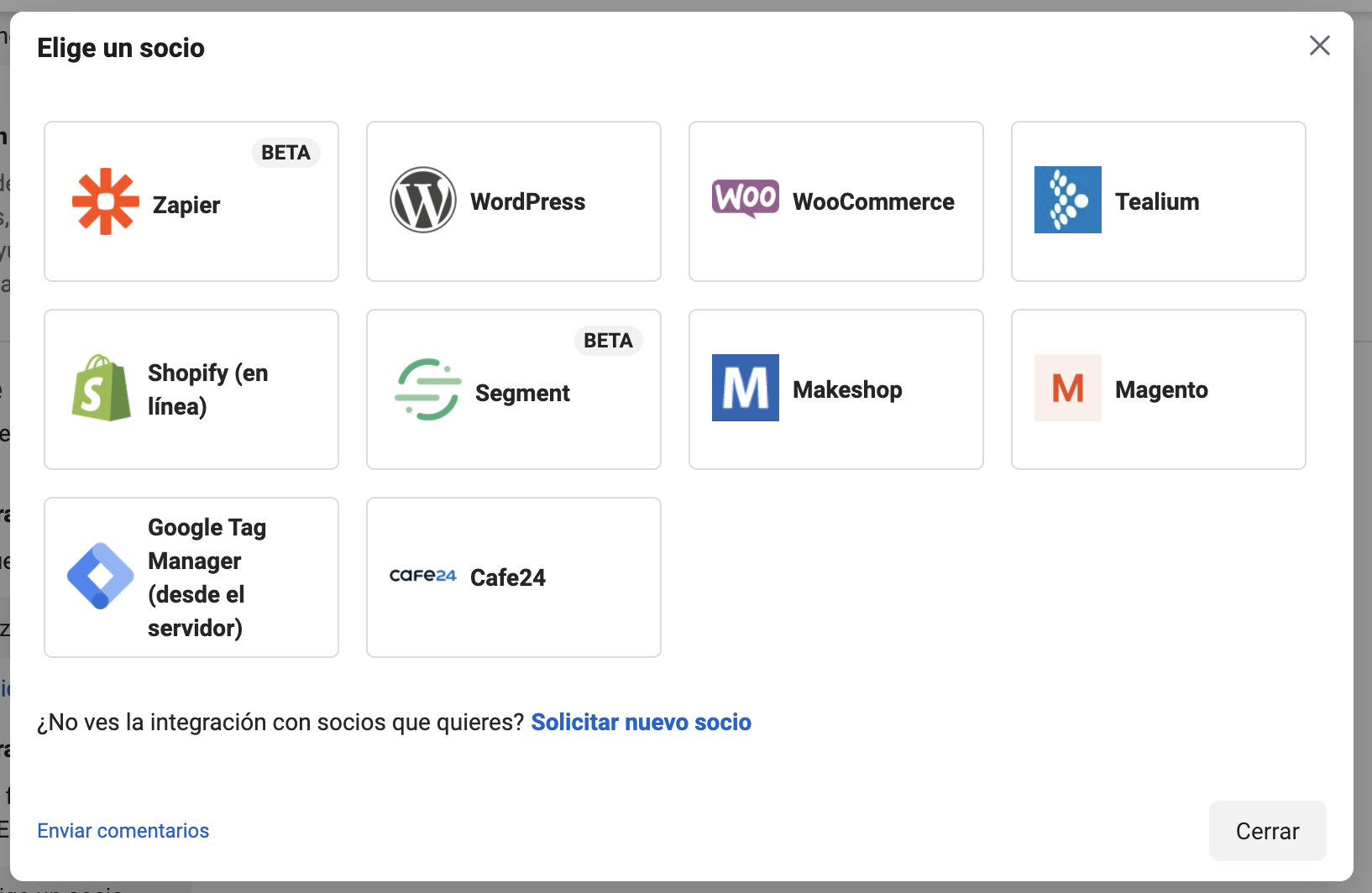Click the Cerrar button
The image size is (1372, 893).
click(1268, 831)
